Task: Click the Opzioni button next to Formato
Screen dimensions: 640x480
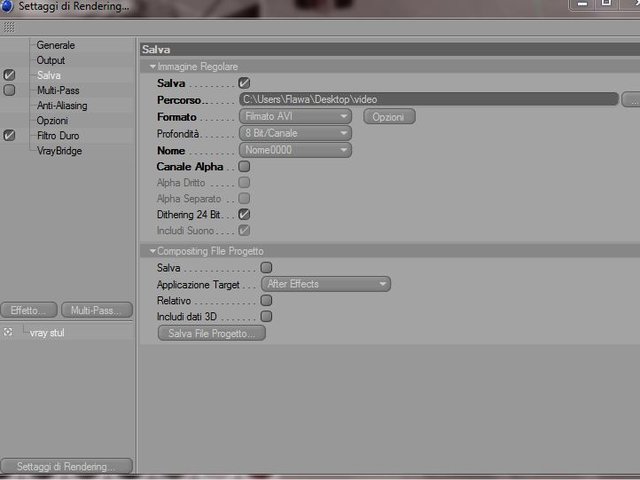Action: (389, 117)
